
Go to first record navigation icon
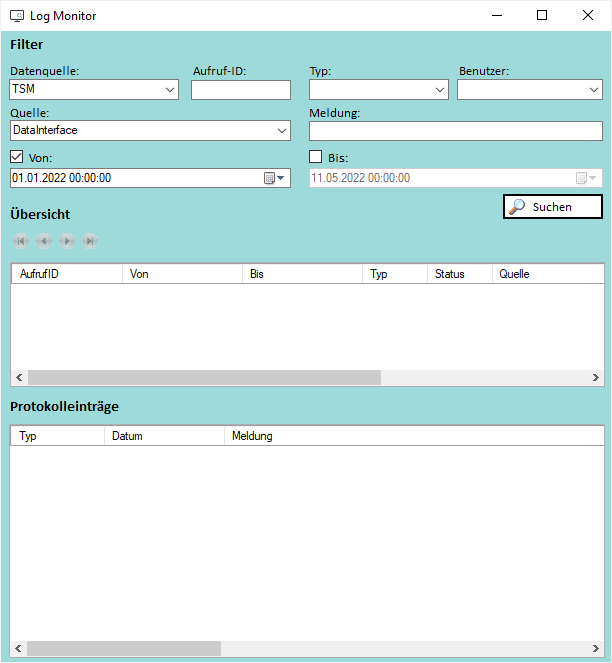(x=20, y=241)
